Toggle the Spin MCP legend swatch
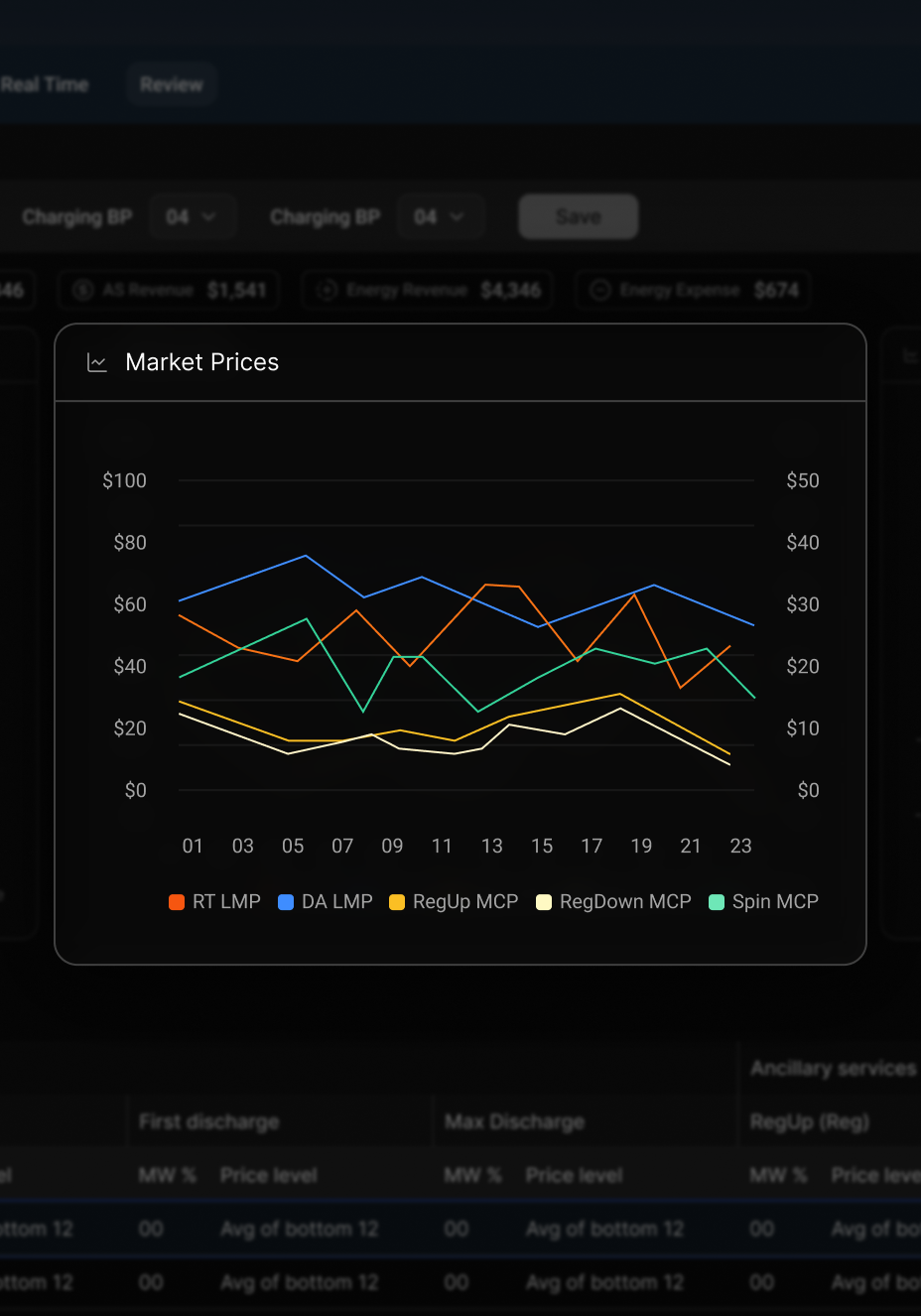Screen dimensions: 921x1316 coord(717,902)
